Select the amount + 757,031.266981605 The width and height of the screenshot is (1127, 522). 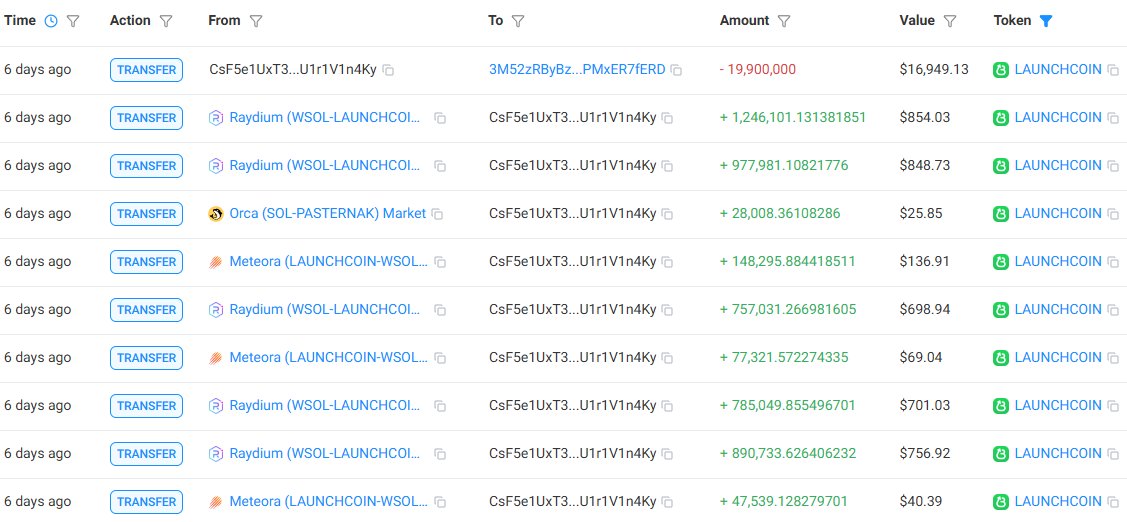tap(788, 309)
